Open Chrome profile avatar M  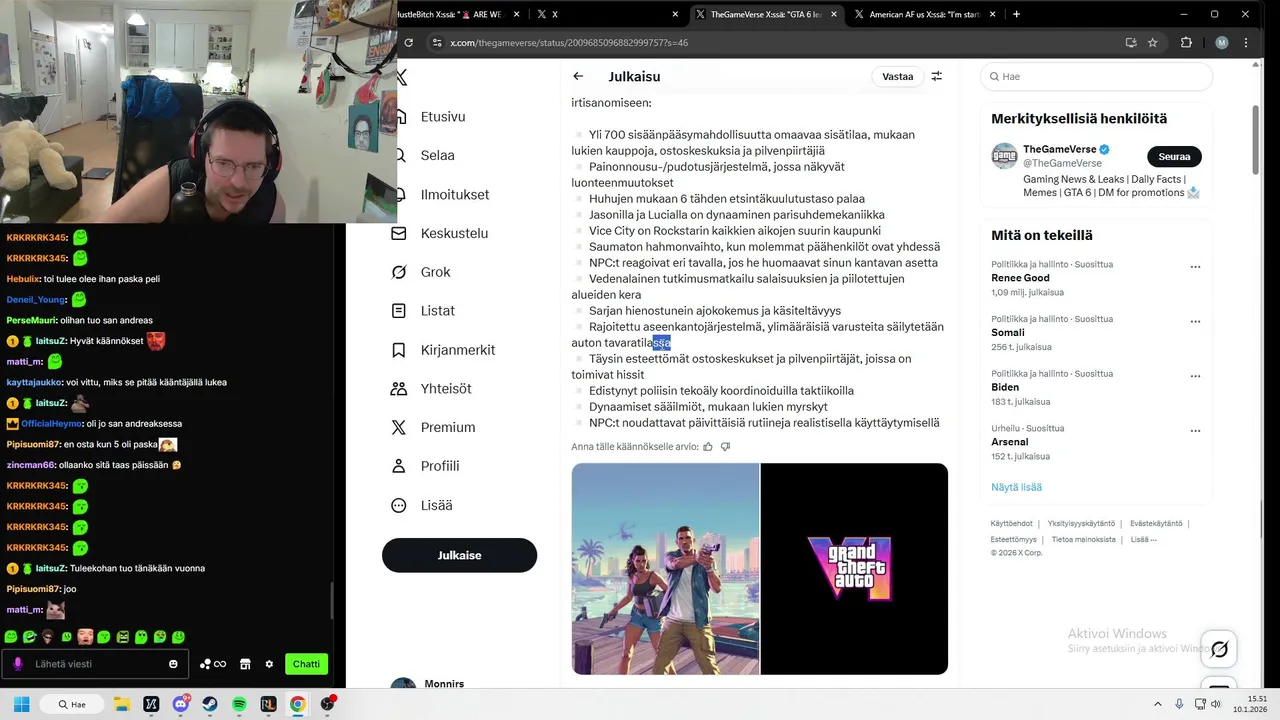1221,43
